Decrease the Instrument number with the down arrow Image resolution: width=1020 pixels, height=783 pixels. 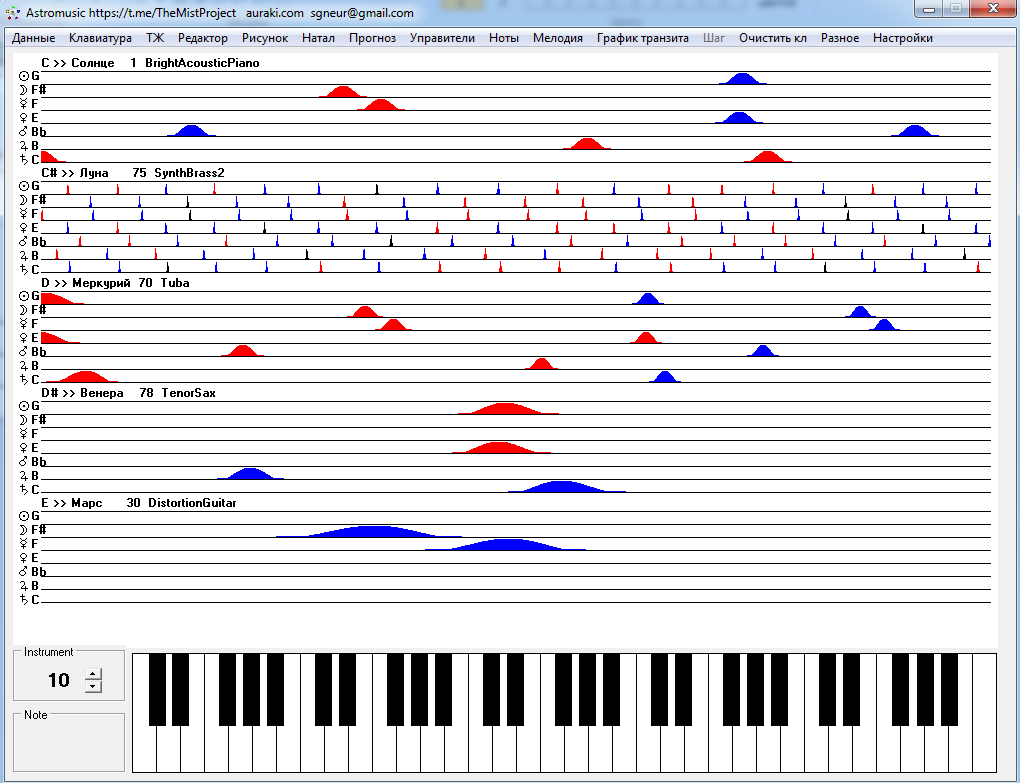point(93,686)
